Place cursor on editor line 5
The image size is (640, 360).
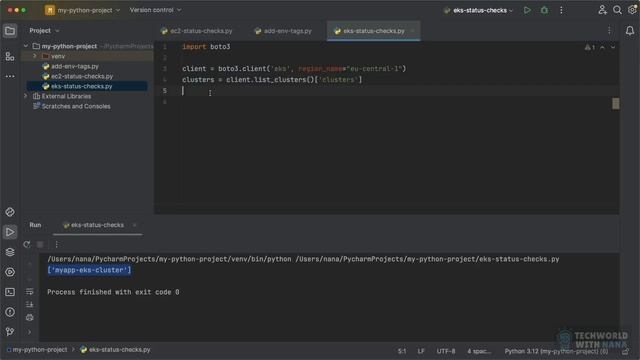tap(386, 91)
